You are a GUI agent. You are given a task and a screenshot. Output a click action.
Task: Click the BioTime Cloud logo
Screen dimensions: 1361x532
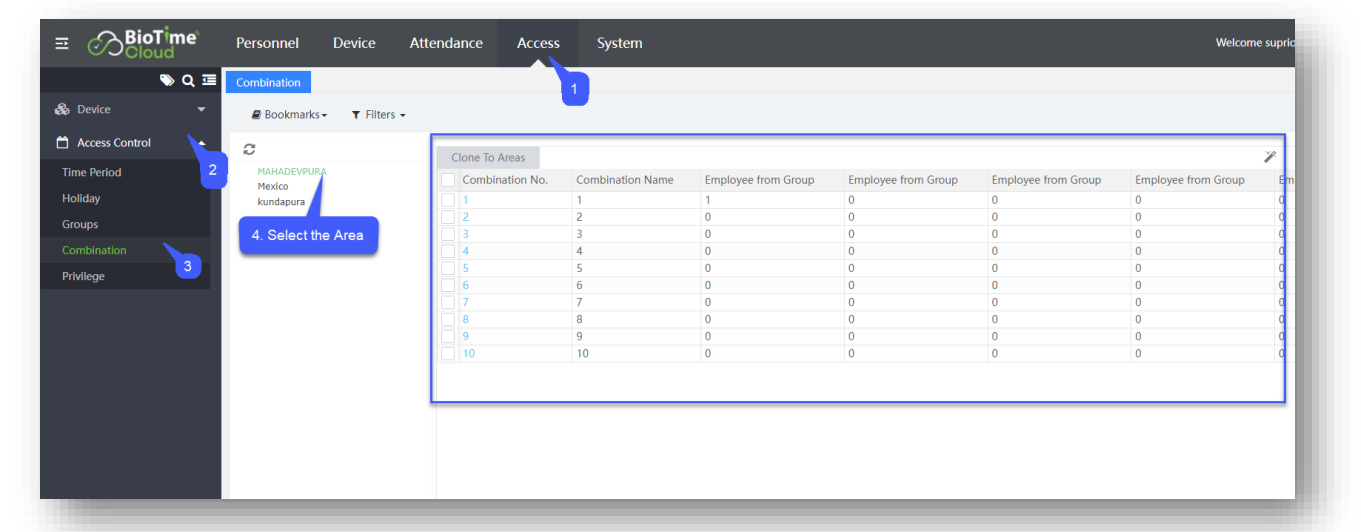[x=143, y=43]
